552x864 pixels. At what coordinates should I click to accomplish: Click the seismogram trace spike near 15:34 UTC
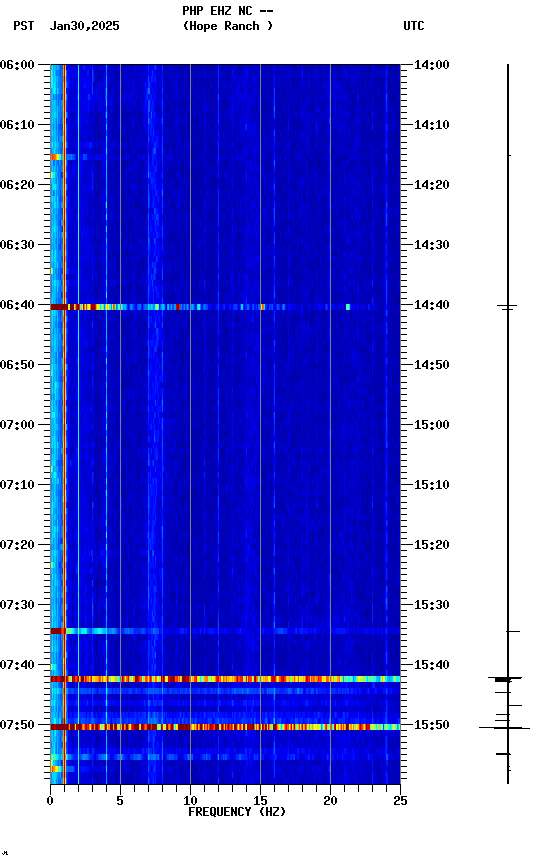coord(513,631)
